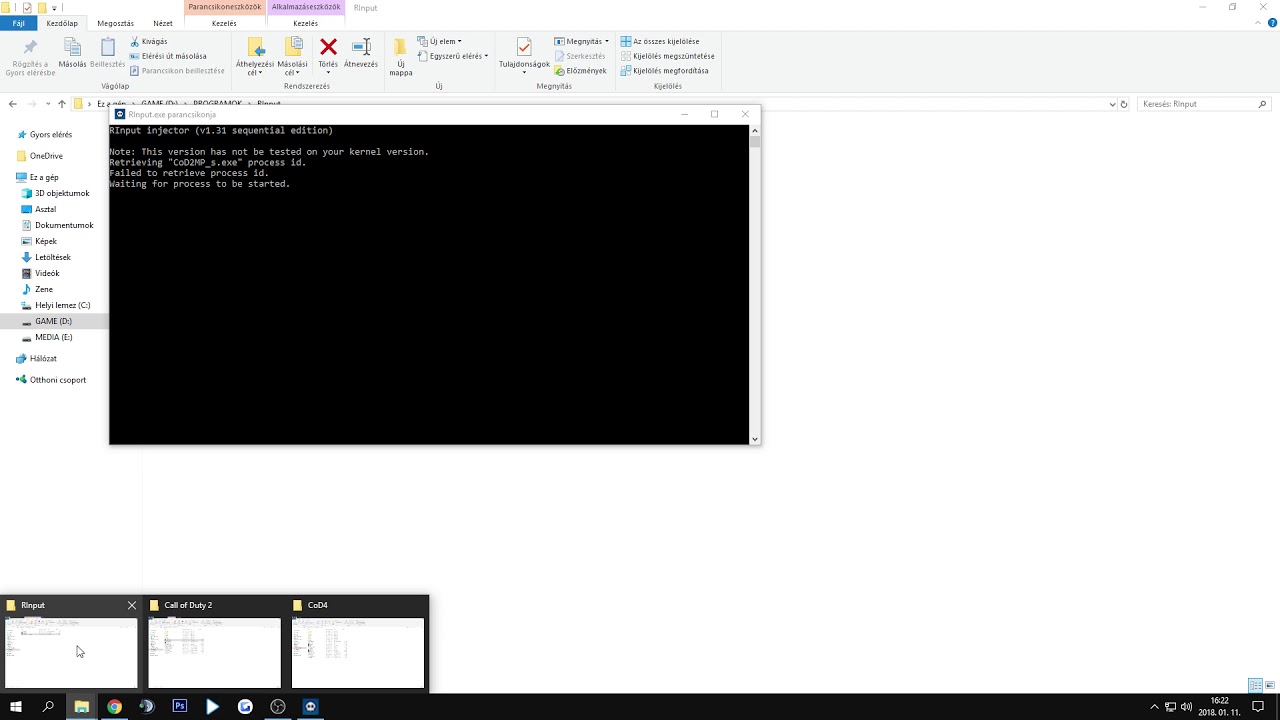Open the Egyszerű elérés dropdown
1280x720 pixels.
pyautogui.click(x=453, y=56)
